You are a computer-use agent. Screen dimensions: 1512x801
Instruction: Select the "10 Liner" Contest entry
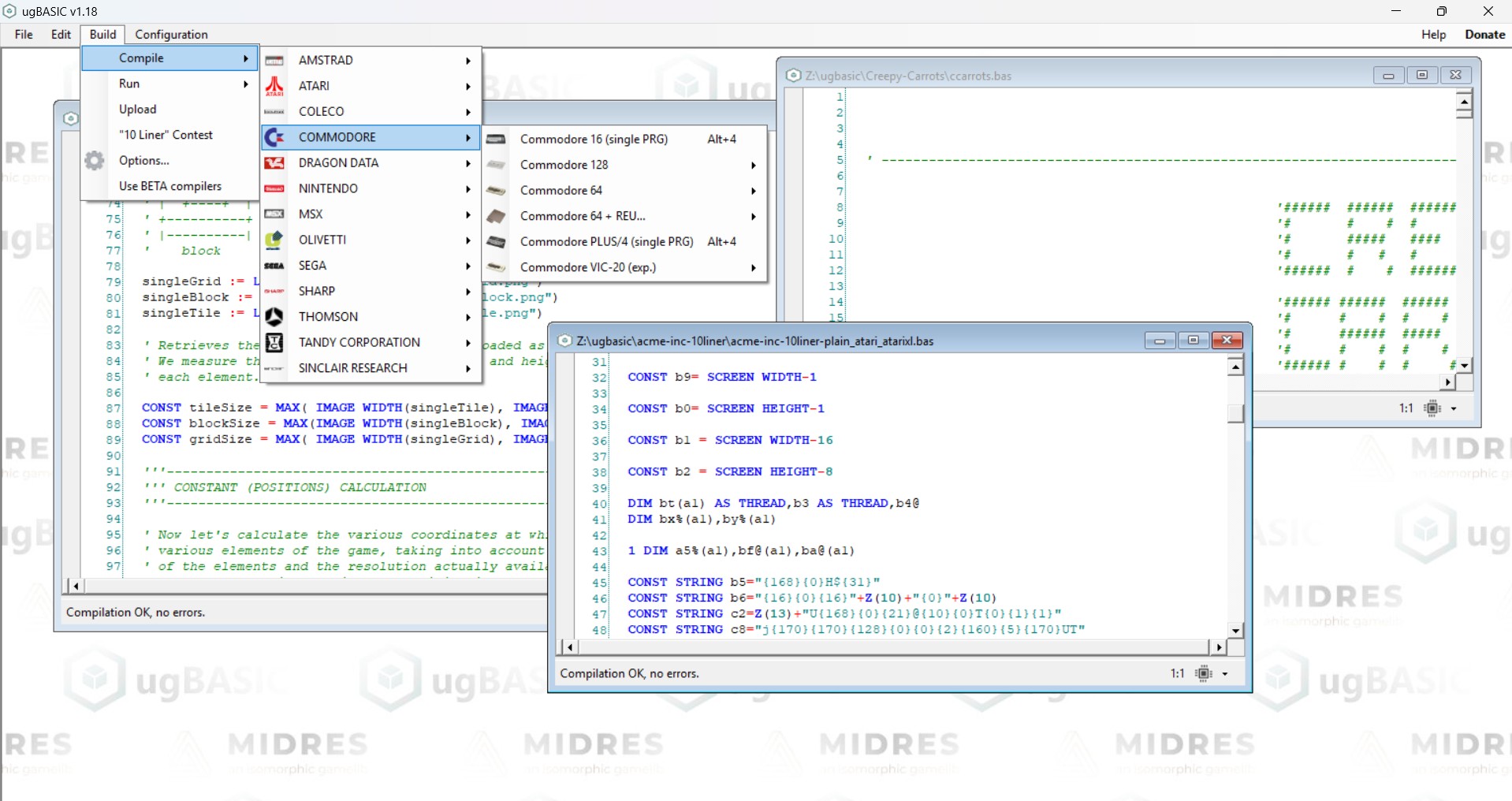[169, 135]
